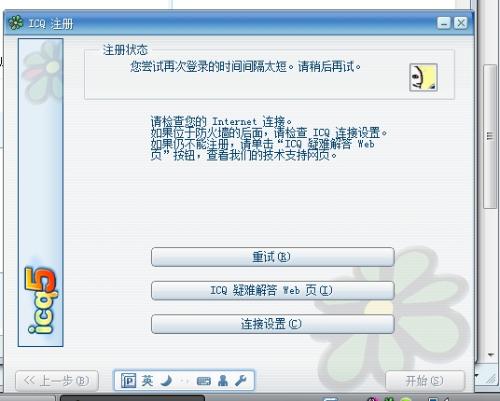Click the scrollbar down arrow at right edge
The width and height of the screenshot is (500, 401).
tap(490, 355)
